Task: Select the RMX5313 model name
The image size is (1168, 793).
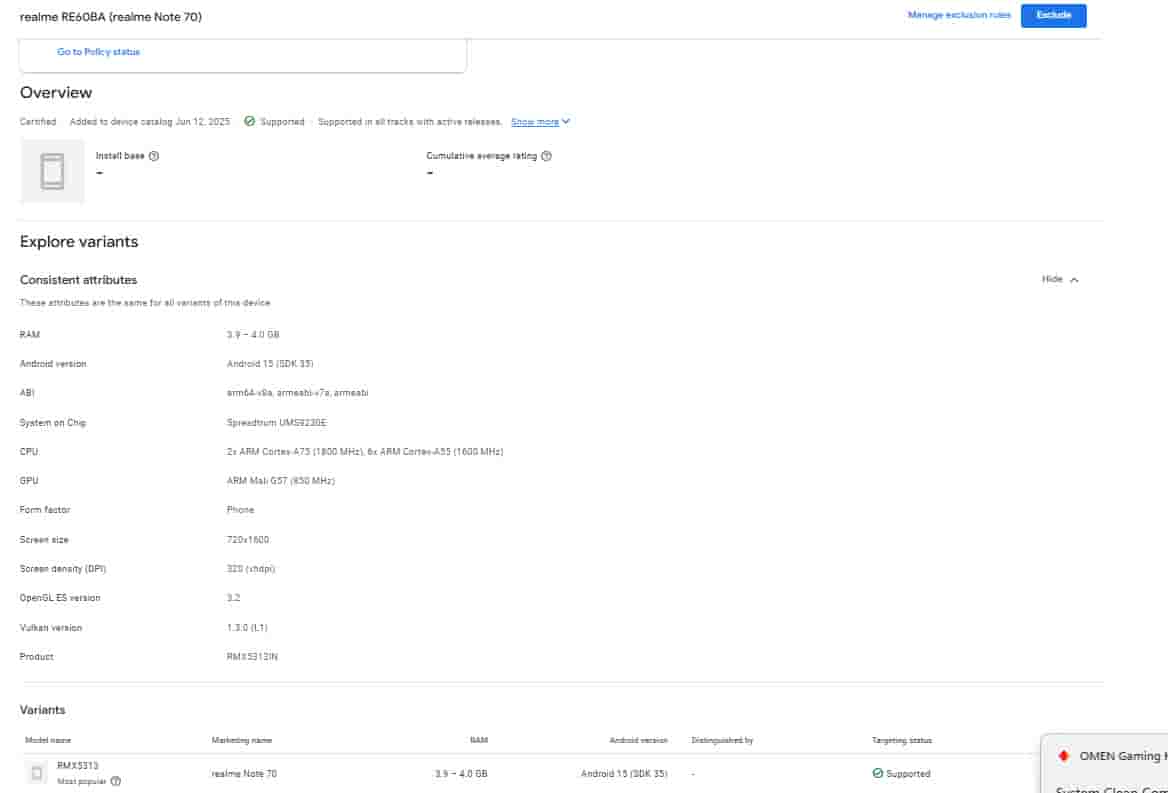Action: [x=76, y=767]
